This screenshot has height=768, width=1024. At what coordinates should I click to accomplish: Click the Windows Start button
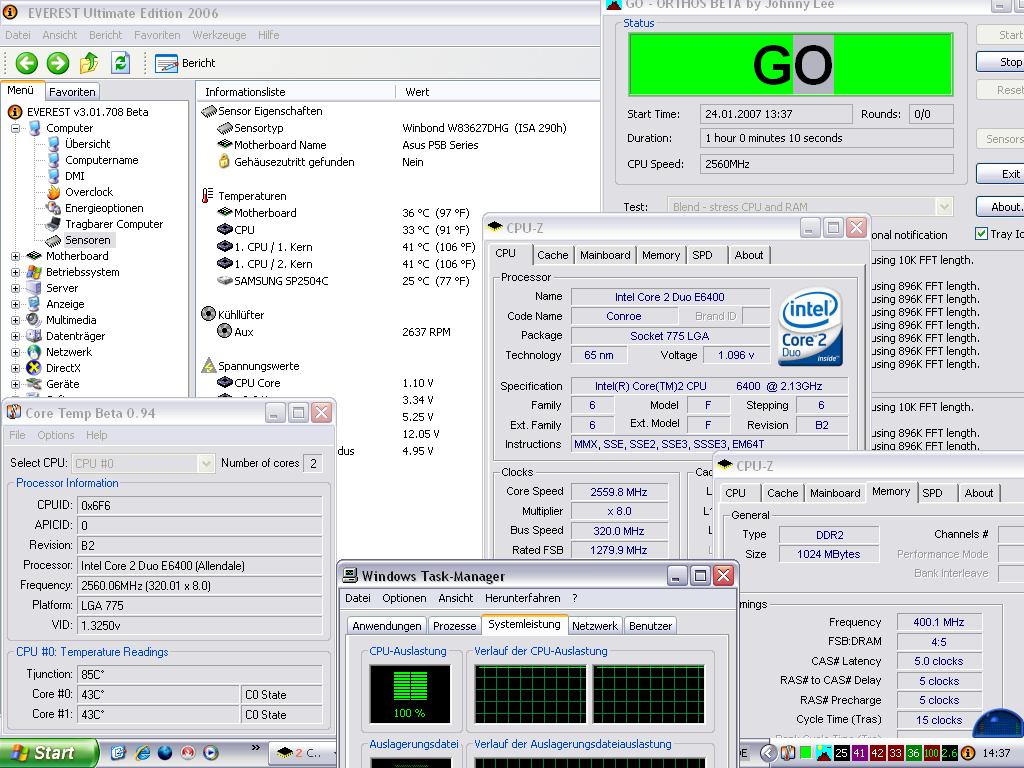(x=48, y=753)
